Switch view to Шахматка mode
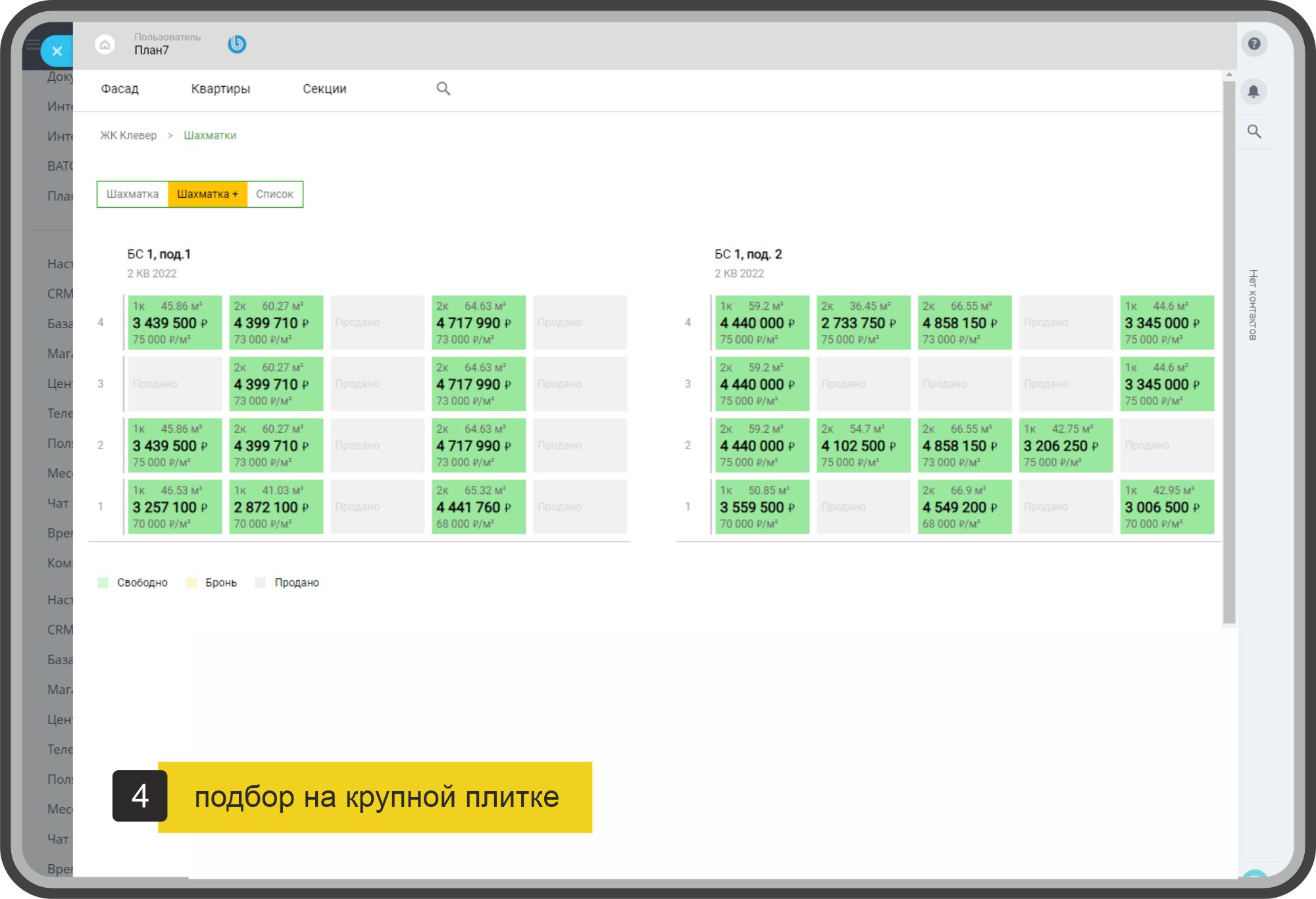1316x899 pixels. pos(133,195)
